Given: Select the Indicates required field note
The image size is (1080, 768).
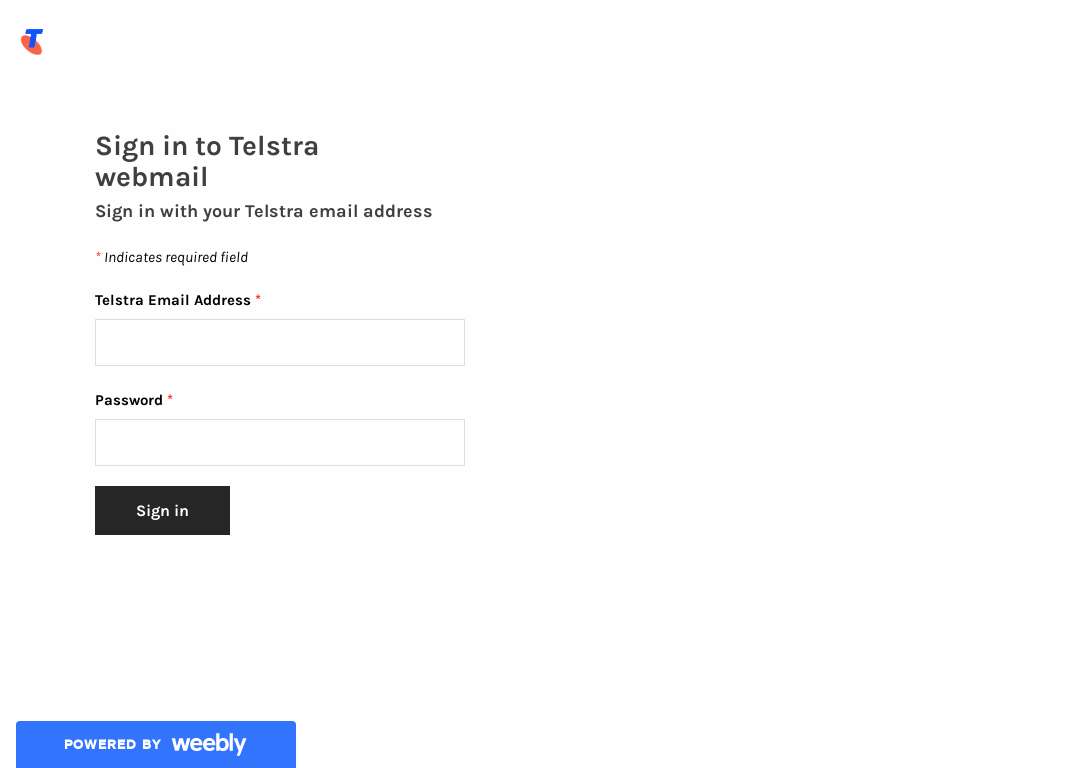Looking at the screenshot, I should point(172,258).
